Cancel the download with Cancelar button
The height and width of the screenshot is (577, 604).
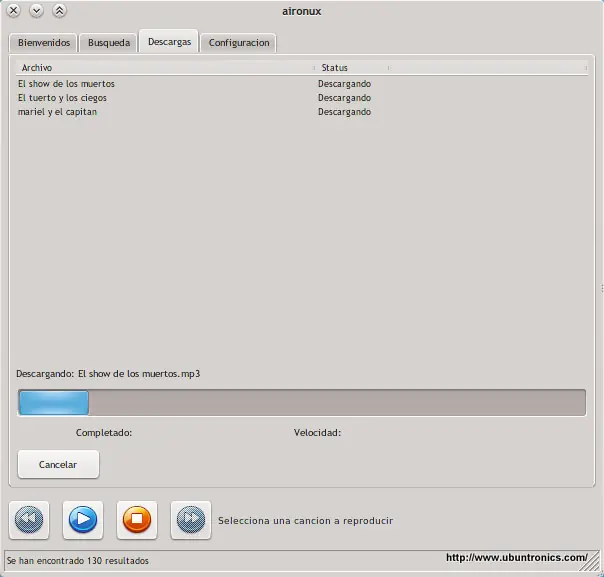(58, 464)
